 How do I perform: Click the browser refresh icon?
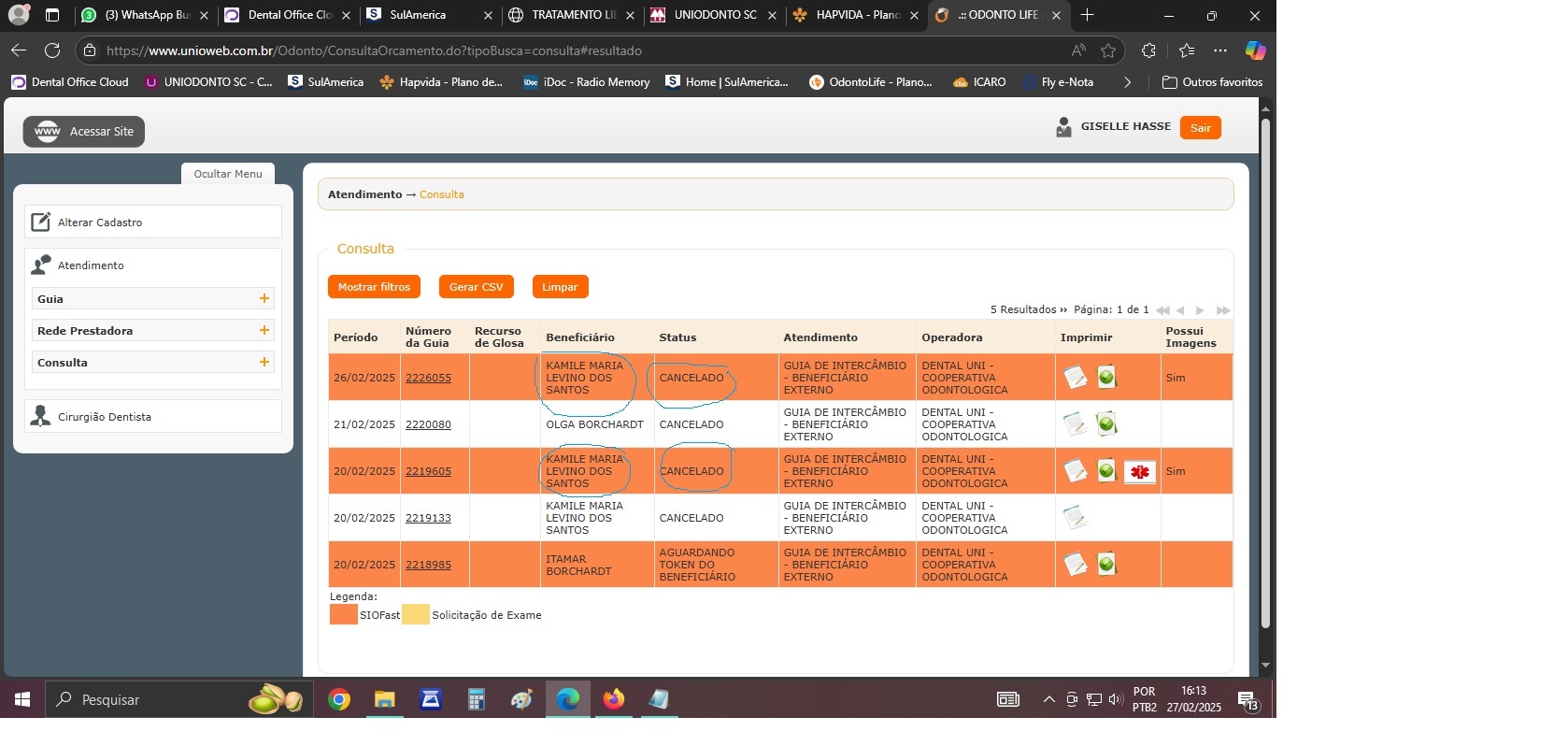[52, 50]
